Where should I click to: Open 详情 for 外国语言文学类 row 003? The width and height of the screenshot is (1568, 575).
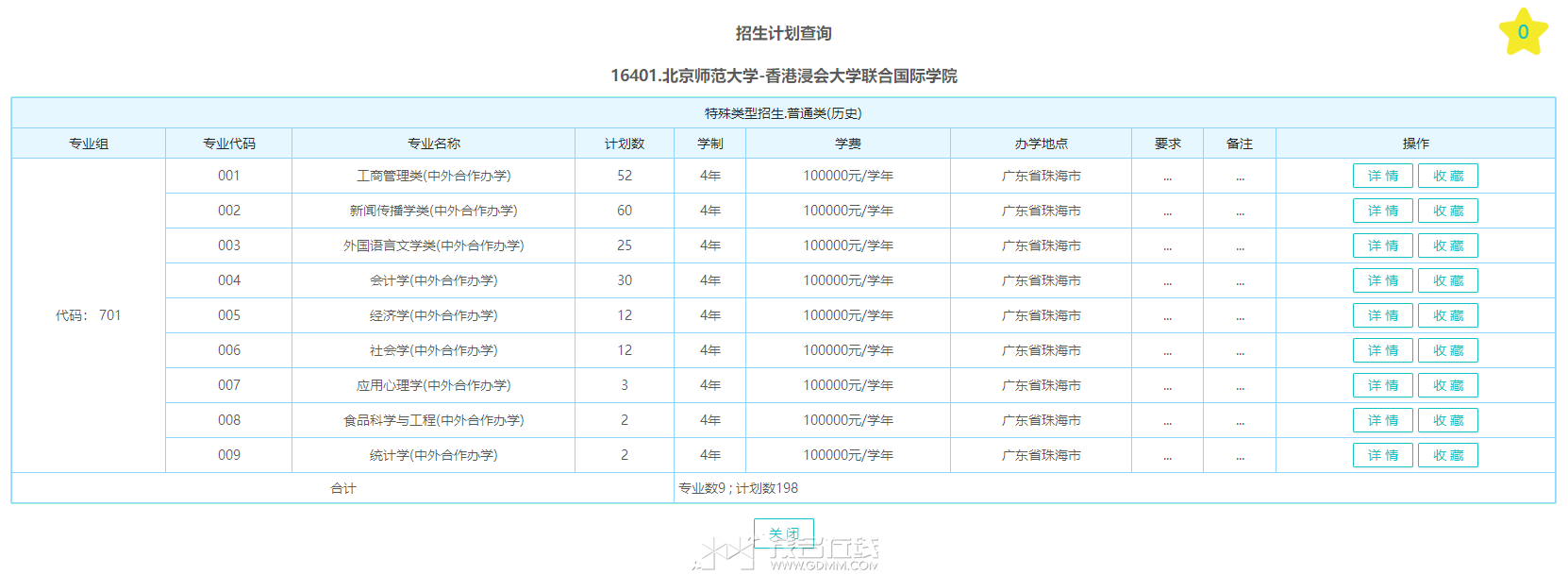1383,245
